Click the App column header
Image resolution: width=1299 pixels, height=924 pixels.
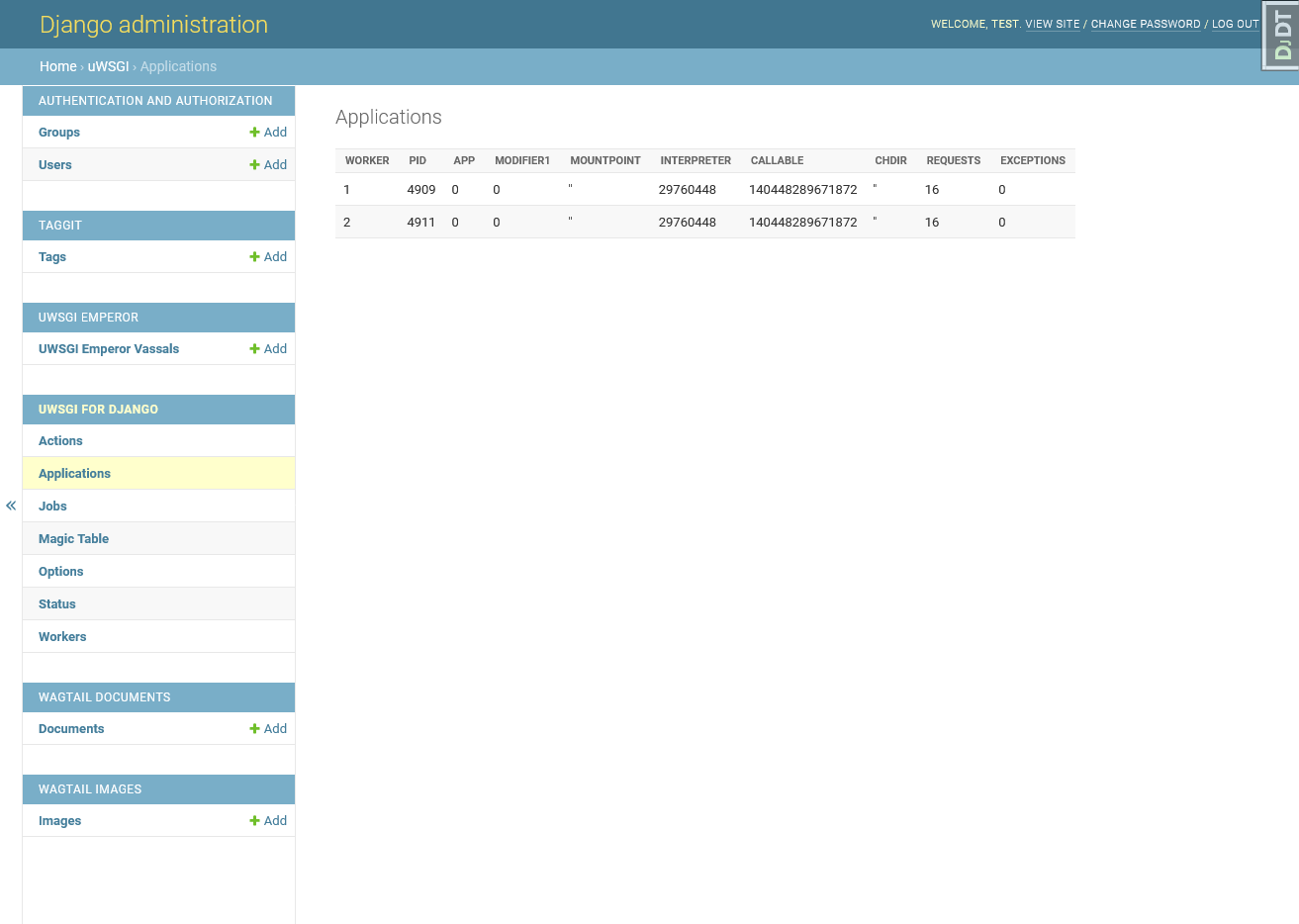(464, 160)
